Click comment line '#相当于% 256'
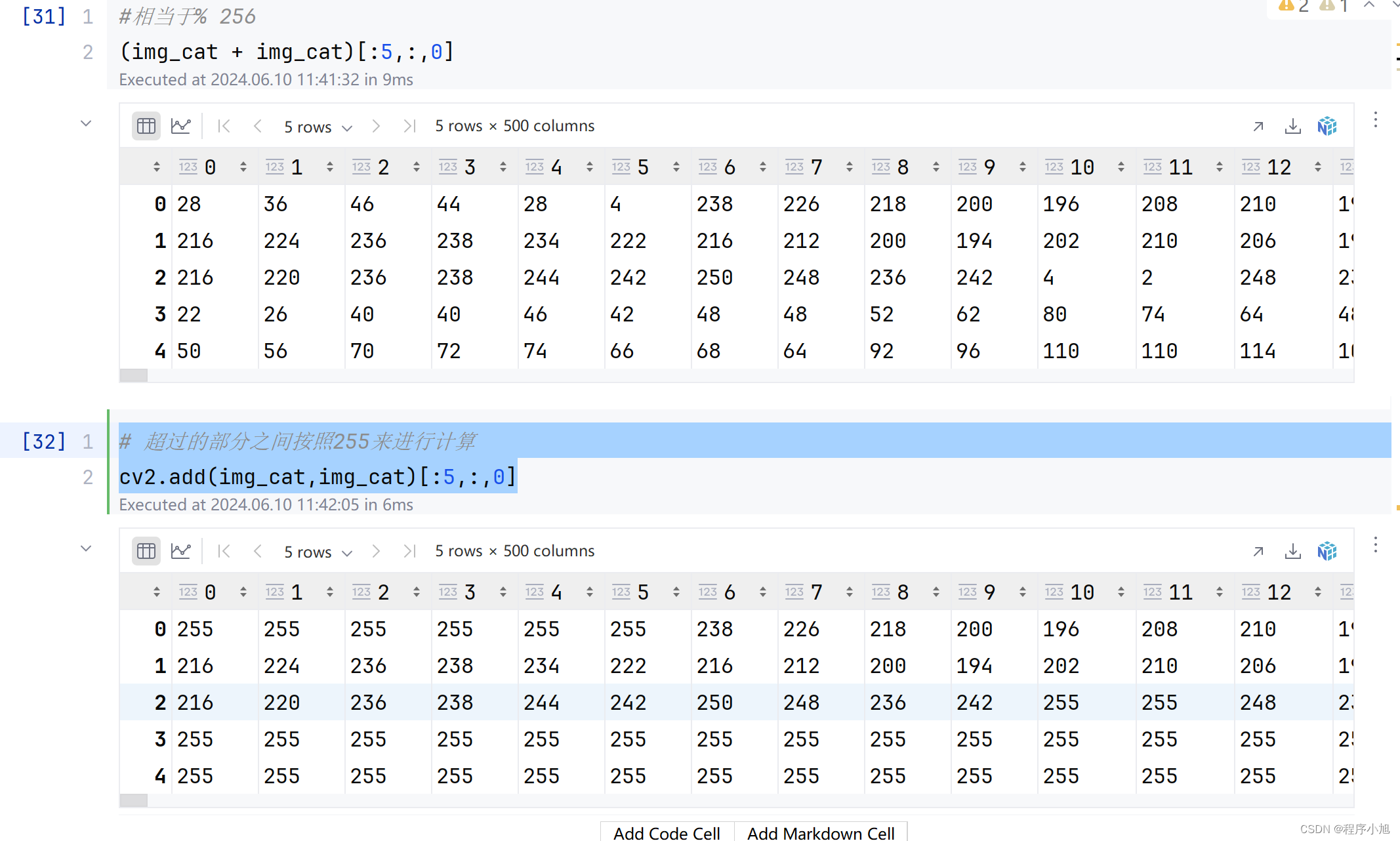Screen dimensions: 1400x841 pos(188,16)
